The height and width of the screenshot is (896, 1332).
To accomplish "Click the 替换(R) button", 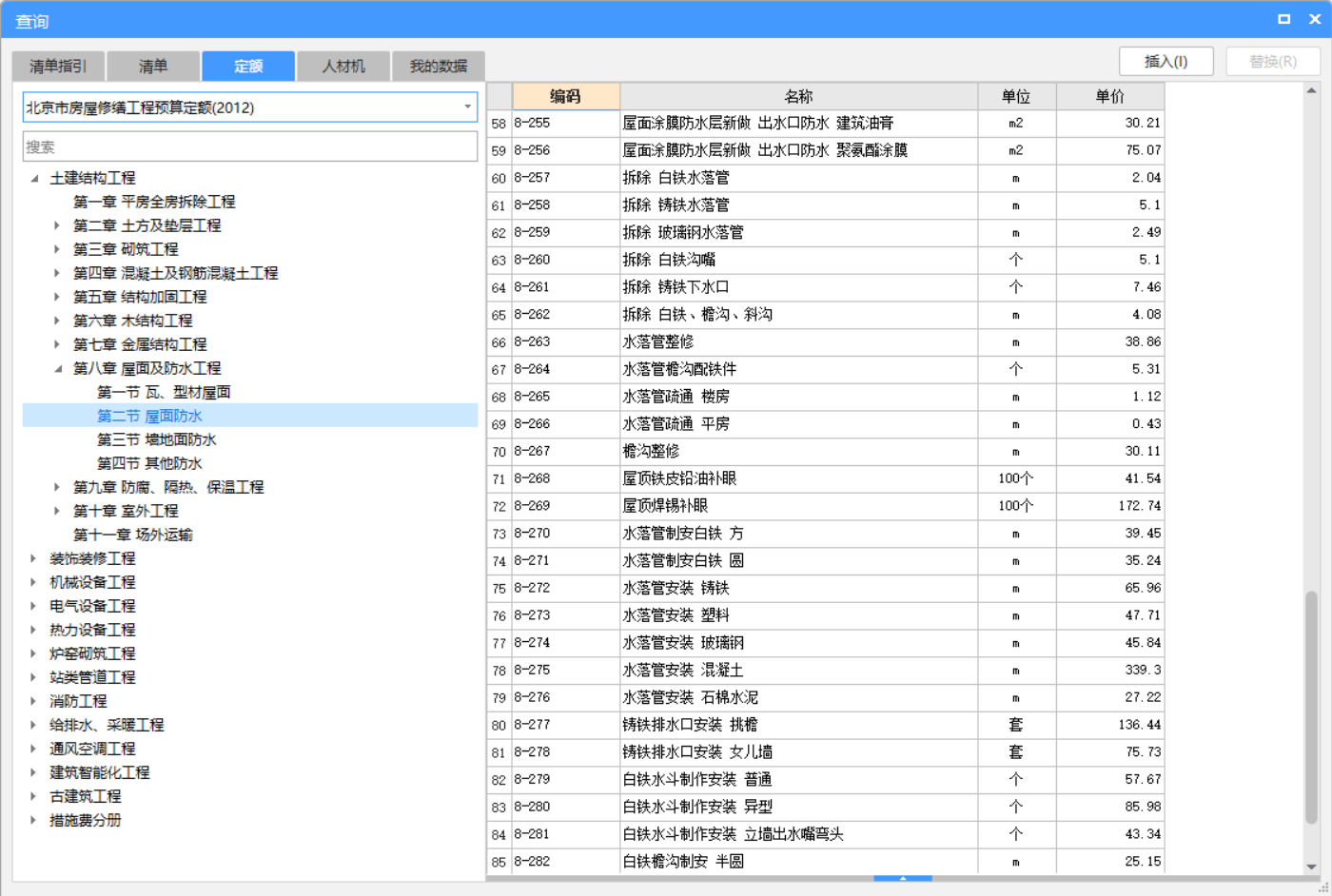I will [x=1272, y=61].
